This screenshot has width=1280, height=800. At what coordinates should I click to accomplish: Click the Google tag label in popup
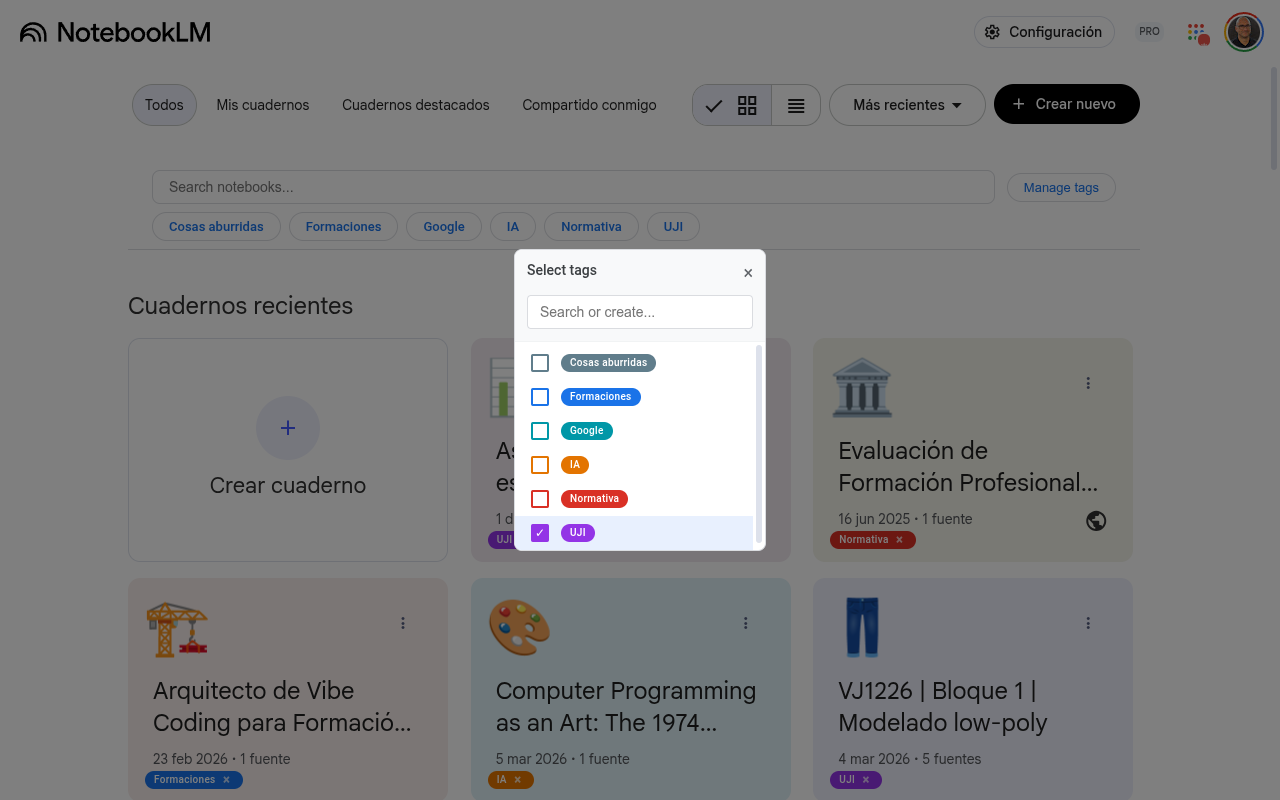[x=586, y=431]
